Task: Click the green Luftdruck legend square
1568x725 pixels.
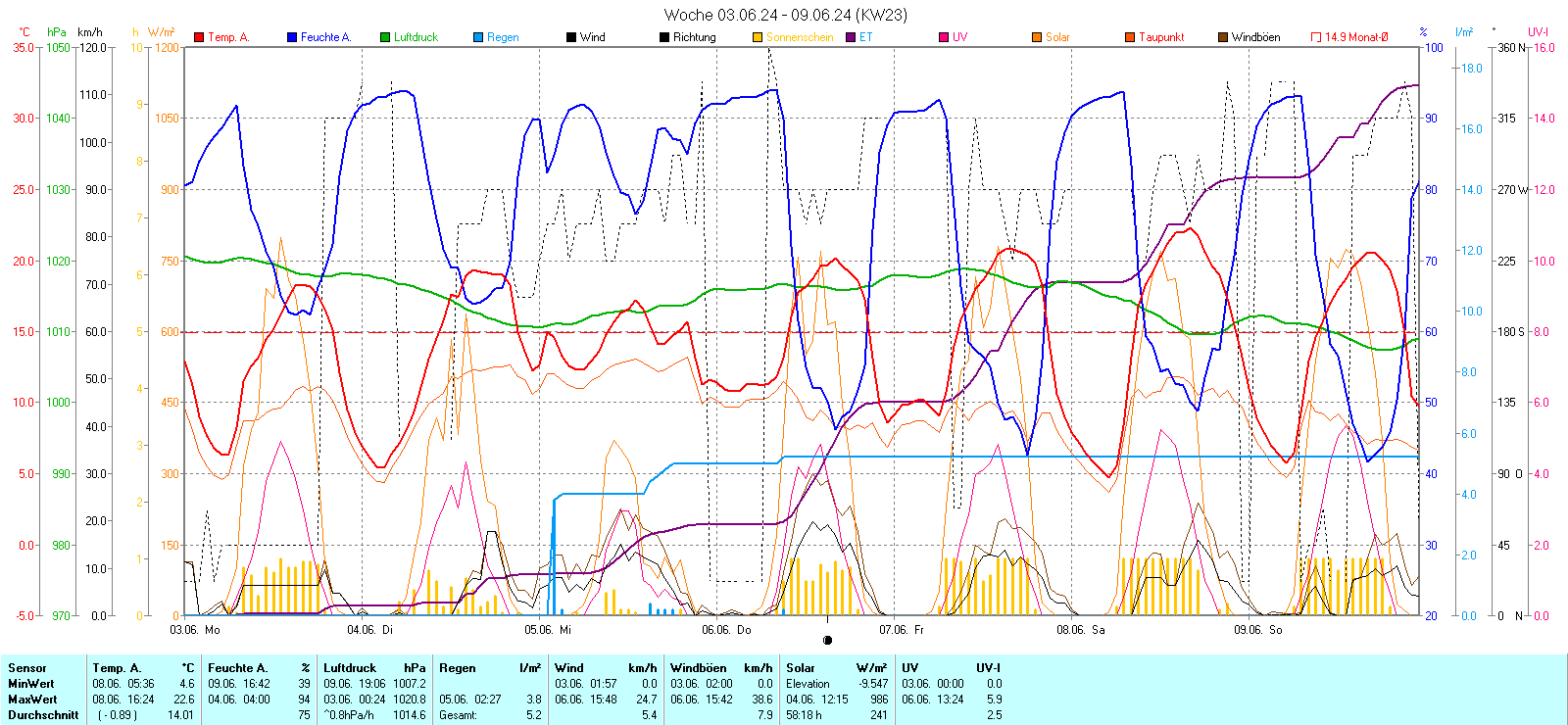Action: tap(385, 37)
